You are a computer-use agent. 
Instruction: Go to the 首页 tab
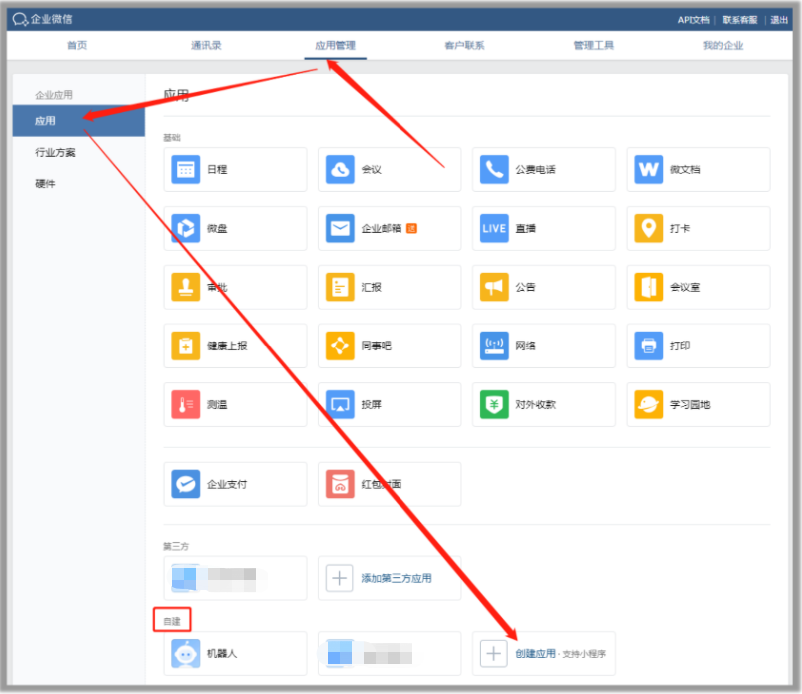pyautogui.click(x=77, y=46)
